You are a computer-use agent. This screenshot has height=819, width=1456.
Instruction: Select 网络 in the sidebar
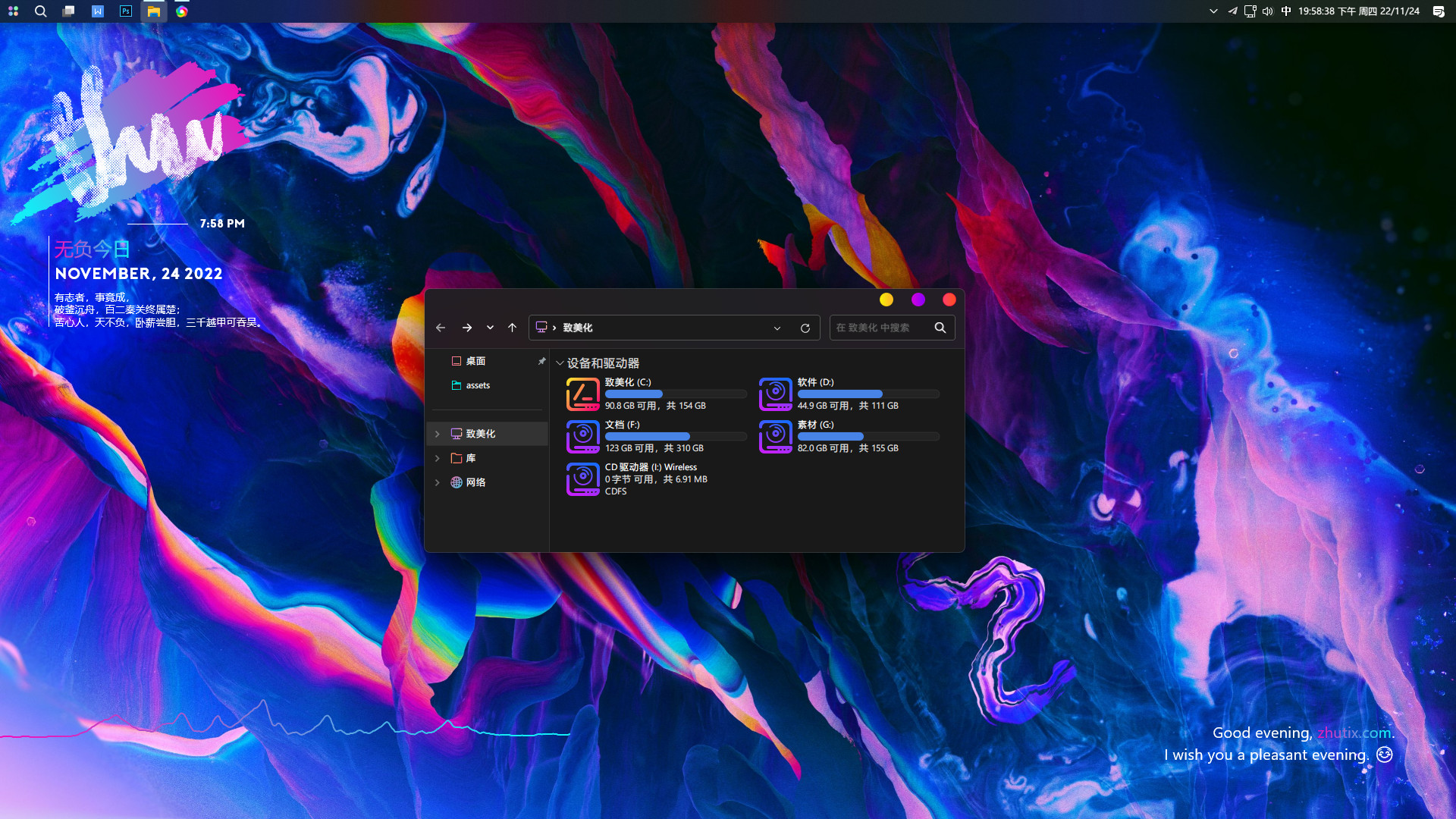(x=476, y=482)
